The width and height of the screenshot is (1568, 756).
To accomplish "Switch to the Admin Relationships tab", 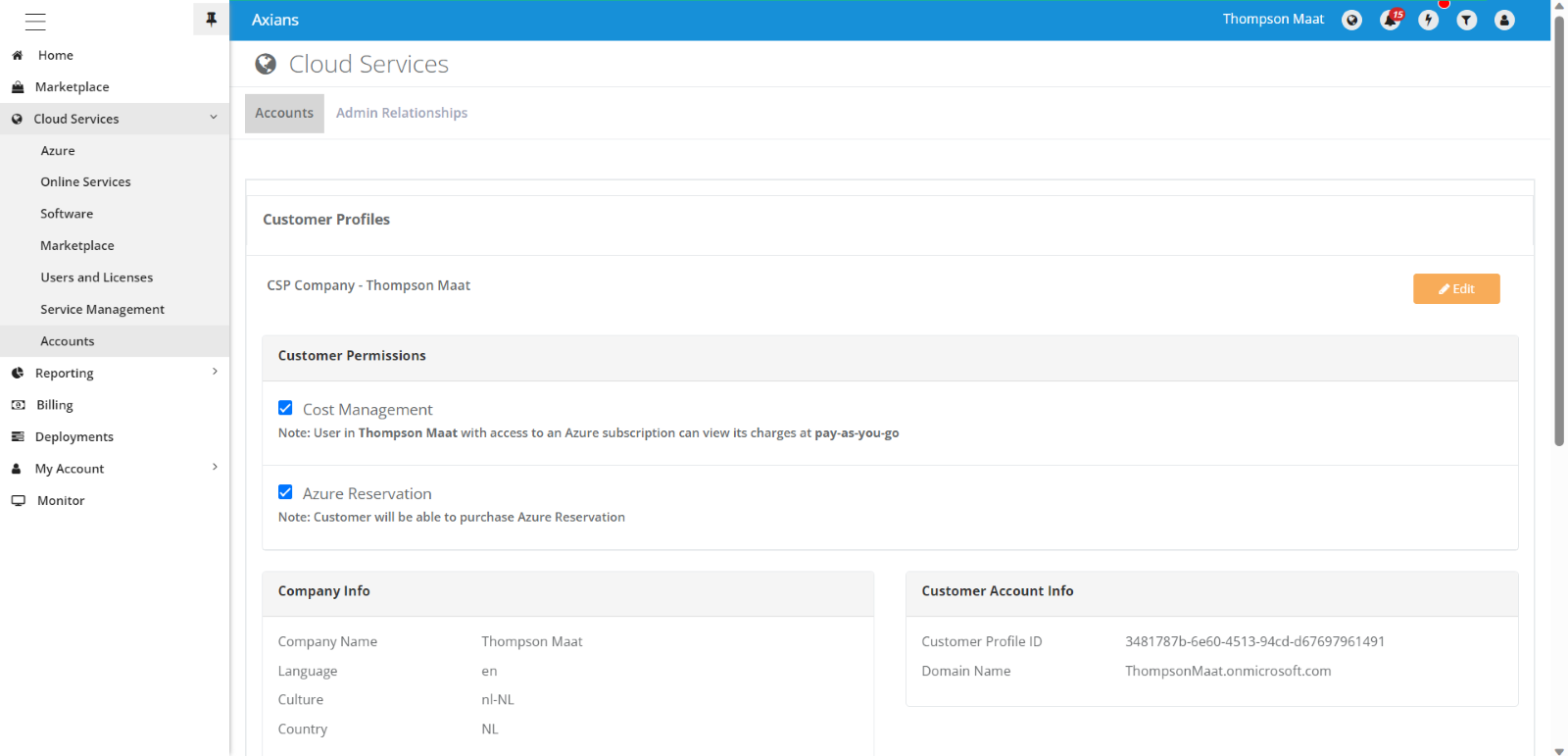I will coord(402,113).
